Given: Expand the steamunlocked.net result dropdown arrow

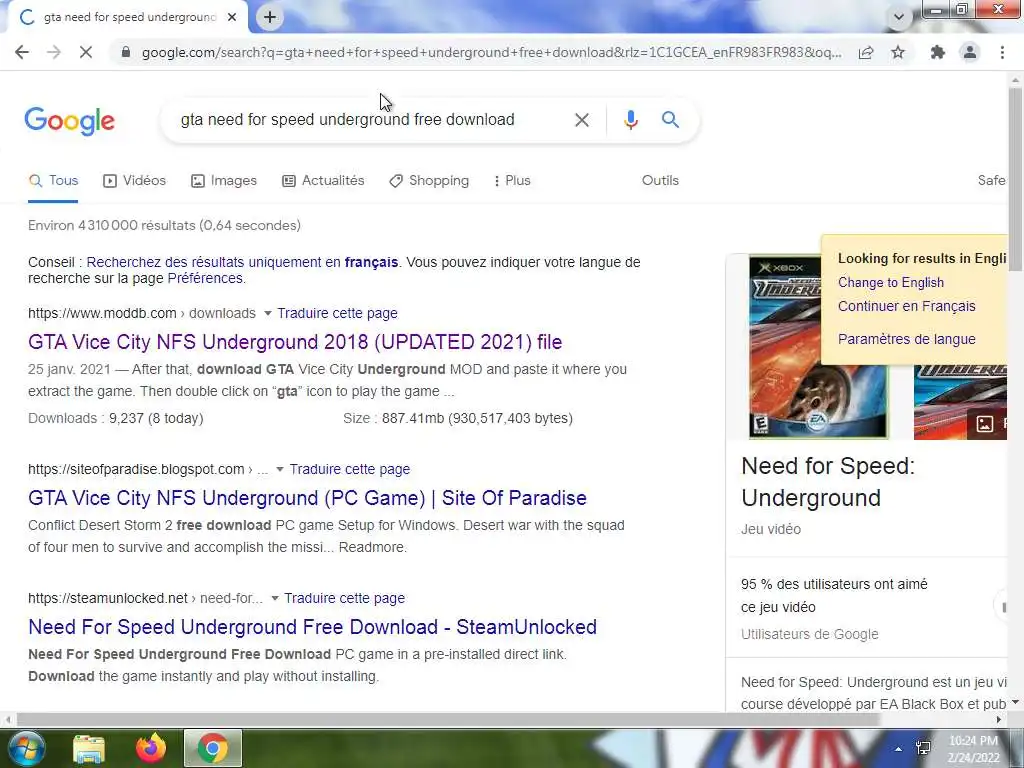Looking at the screenshot, I should [x=274, y=598].
